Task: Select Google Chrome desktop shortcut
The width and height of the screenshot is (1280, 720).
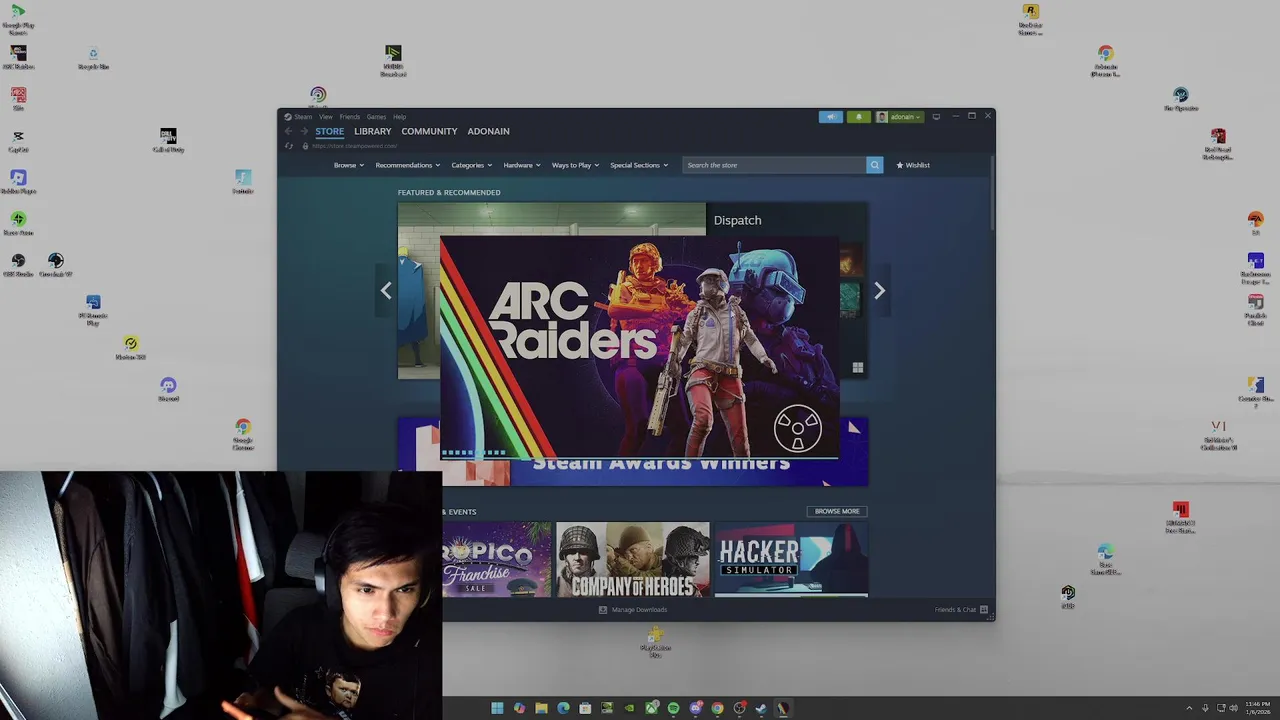Action: (243, 435)
